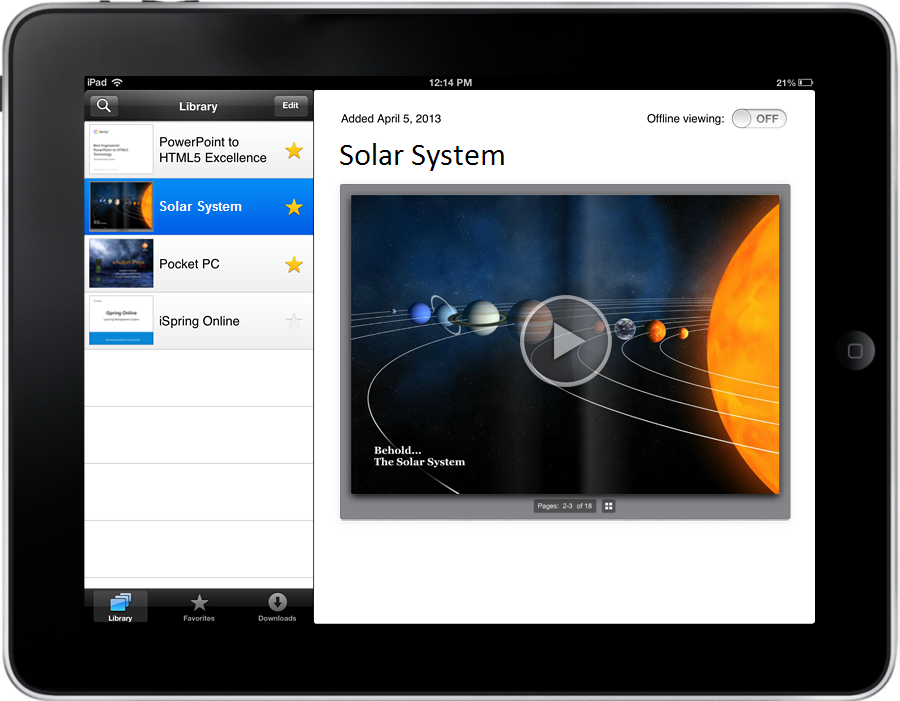
Task: Enable Offline viewing for Solar System
Action: point(759,118)
